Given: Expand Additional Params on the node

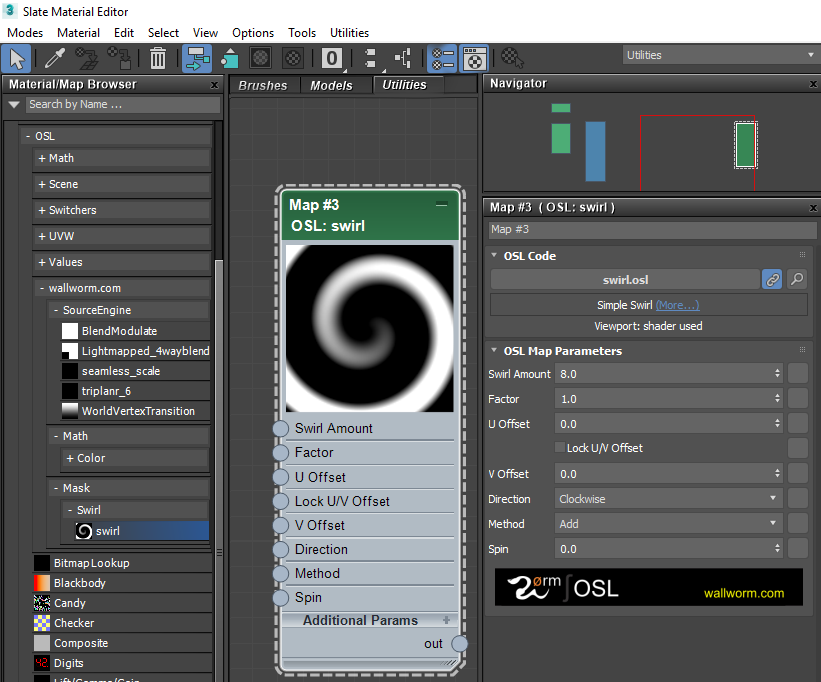Looking at the screenshot, I should click(x=446, y=620).
